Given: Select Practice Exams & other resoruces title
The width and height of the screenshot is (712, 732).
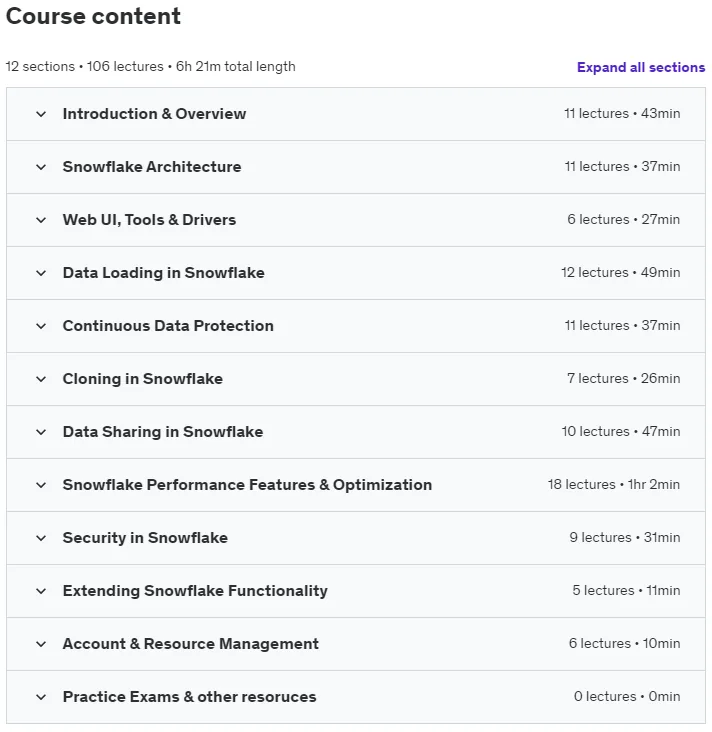Looking at the screenshot, I should (x=190, y=697).
